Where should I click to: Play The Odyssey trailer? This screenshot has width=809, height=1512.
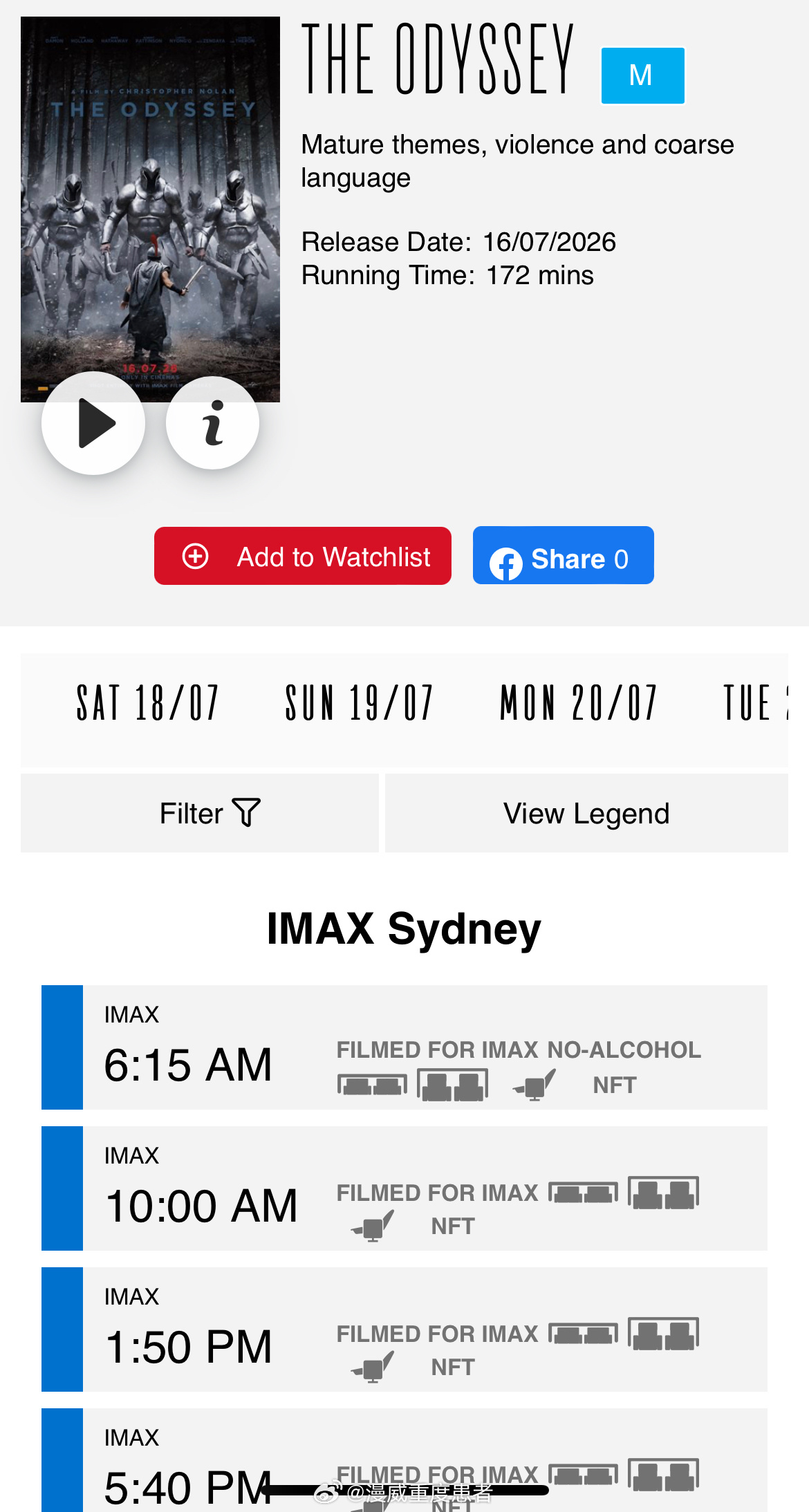pos(93,423)
